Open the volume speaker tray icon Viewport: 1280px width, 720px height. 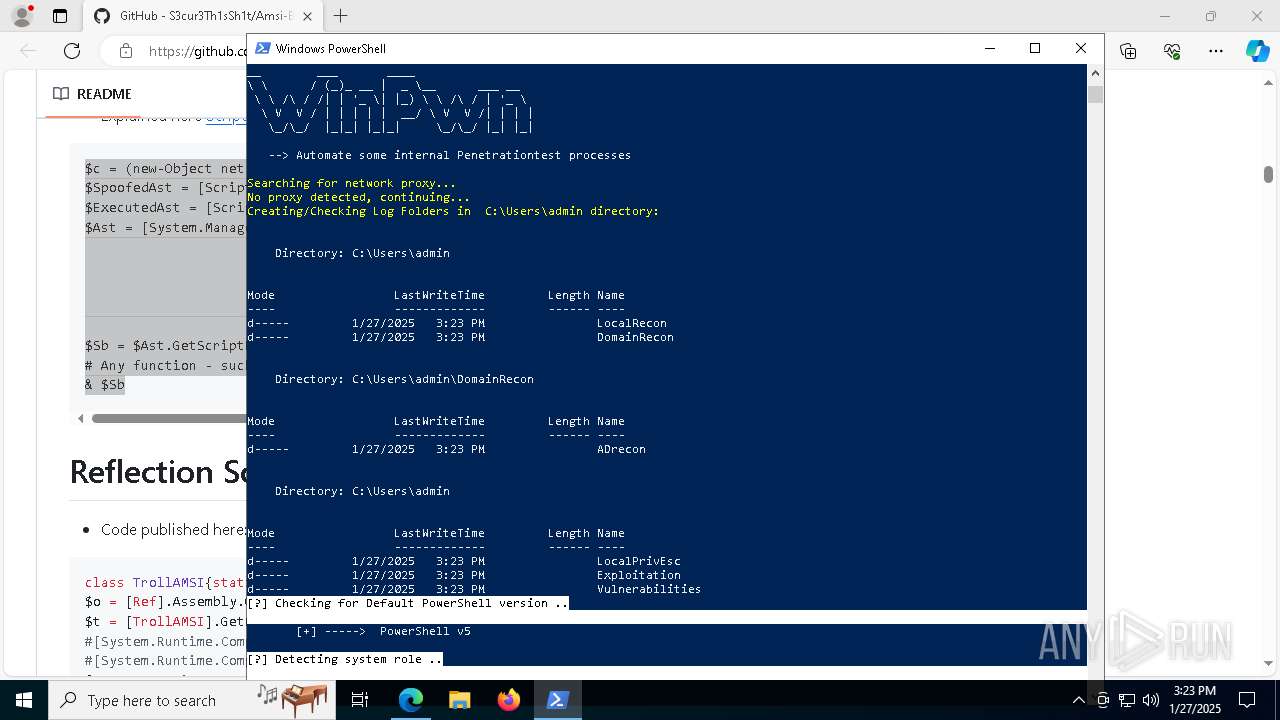pos(1151,700)
